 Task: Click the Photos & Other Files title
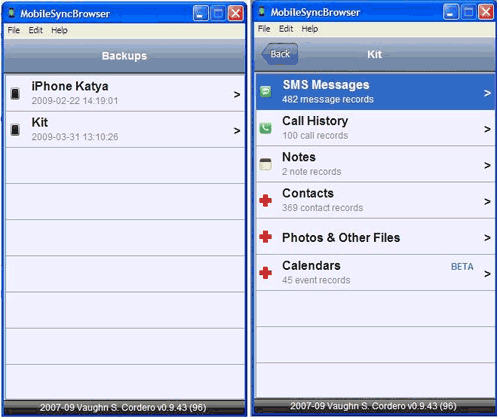(341, 238)
